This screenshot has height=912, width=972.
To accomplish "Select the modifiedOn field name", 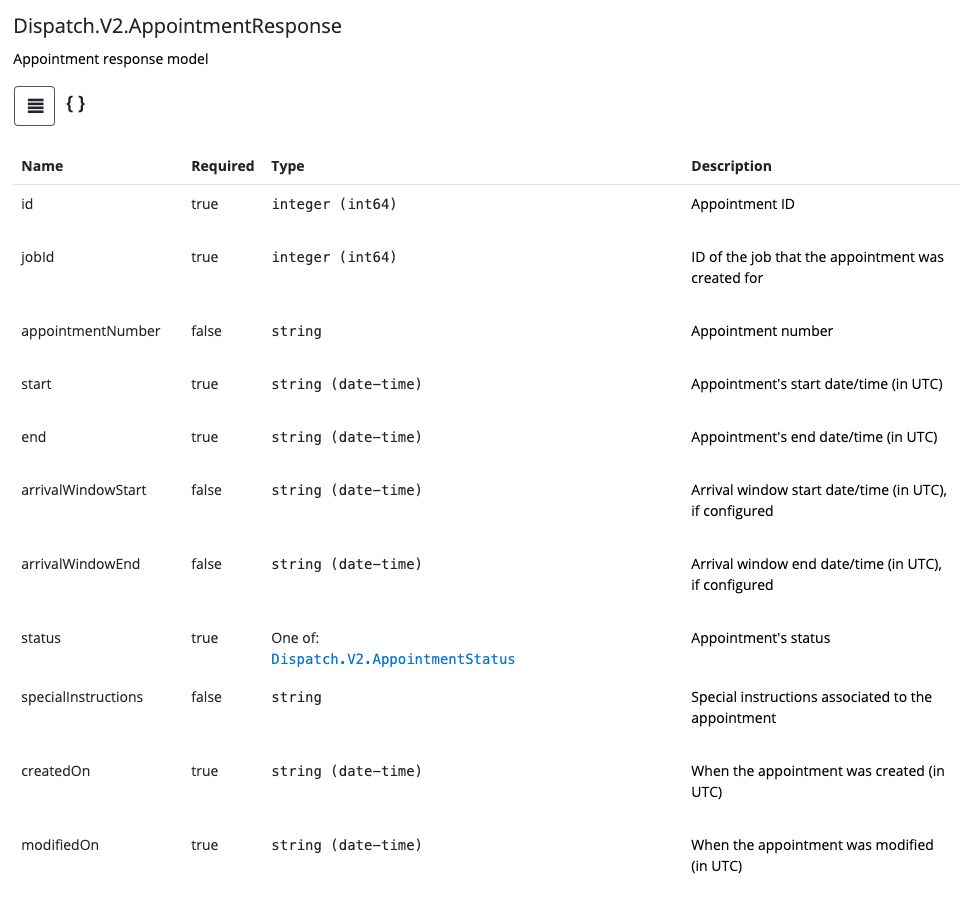I will tap(60, 845).
